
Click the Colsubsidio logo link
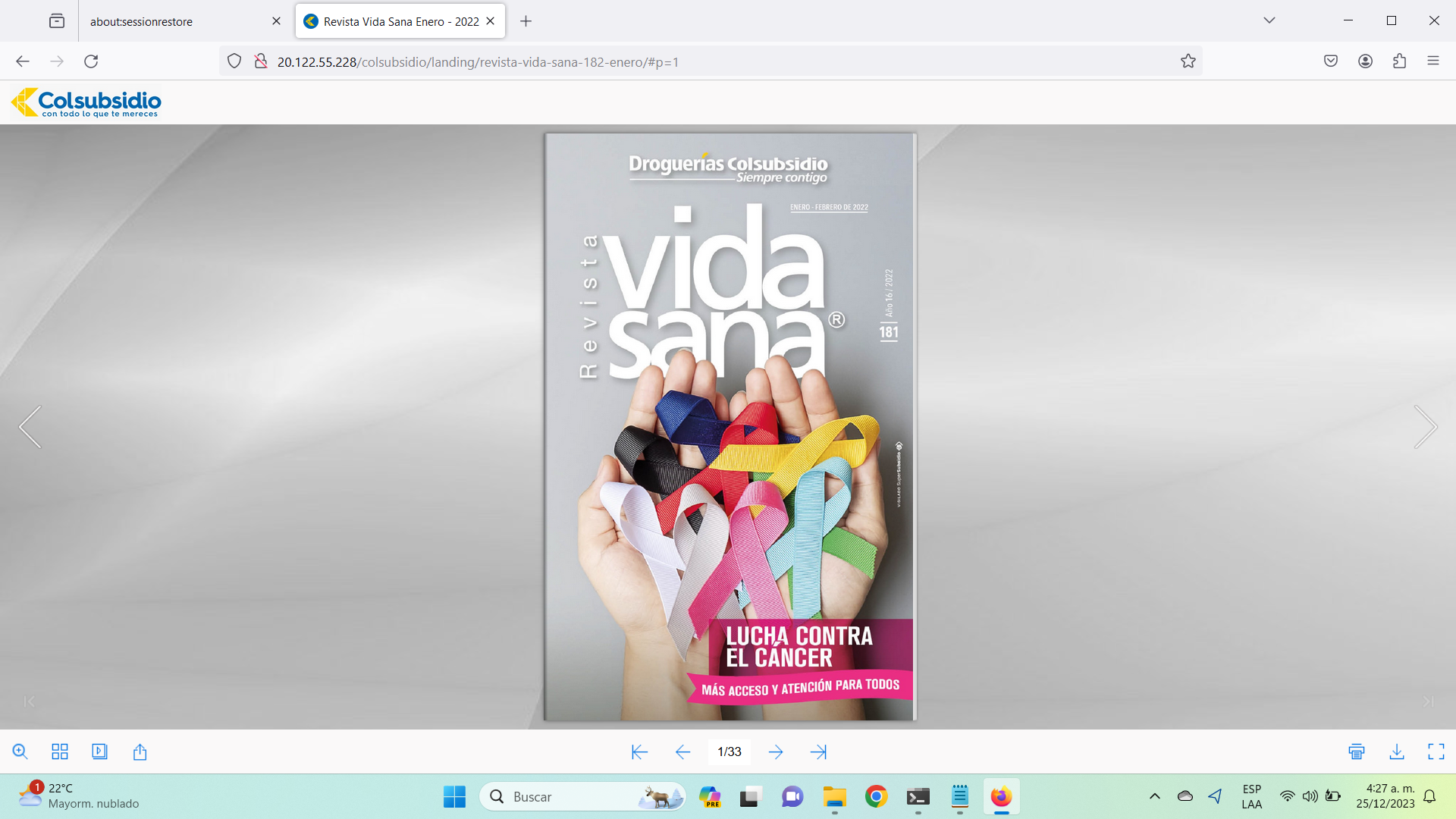point(86,102)
